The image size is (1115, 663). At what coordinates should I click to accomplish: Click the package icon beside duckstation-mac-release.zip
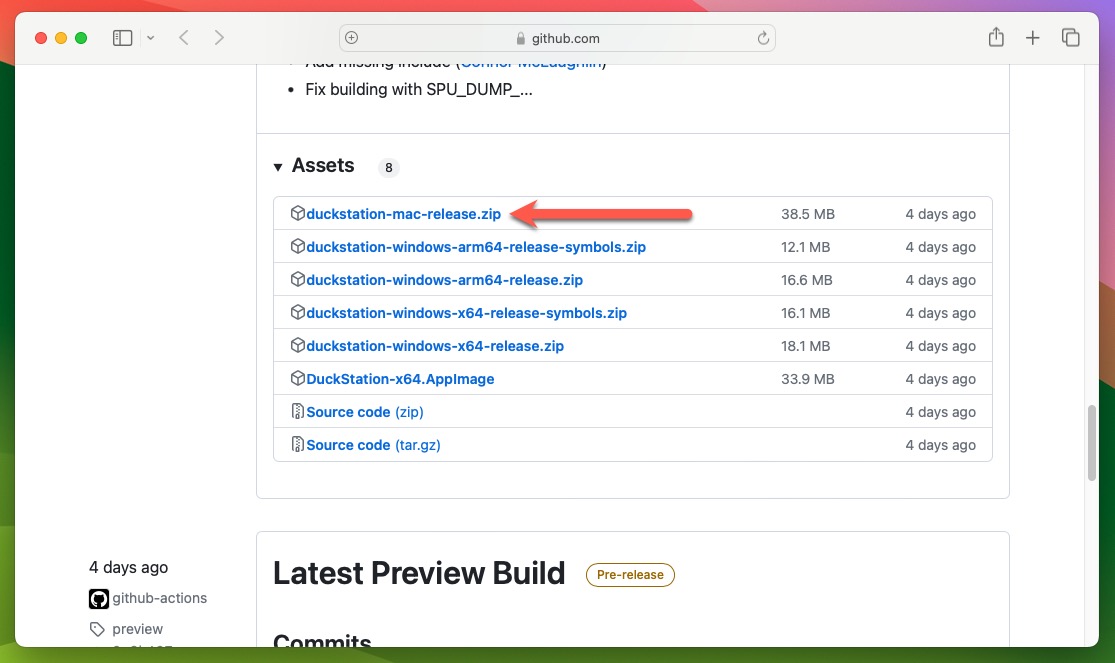298,213
